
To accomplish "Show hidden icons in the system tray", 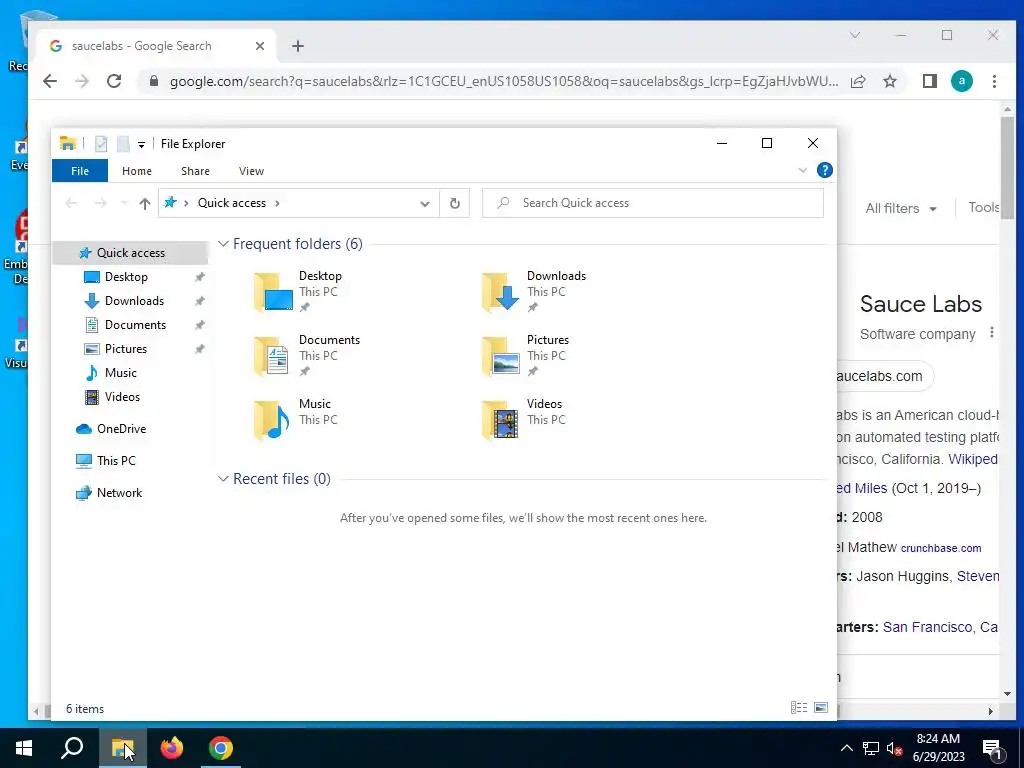I will pyautogui.click(x=846, y=748).
